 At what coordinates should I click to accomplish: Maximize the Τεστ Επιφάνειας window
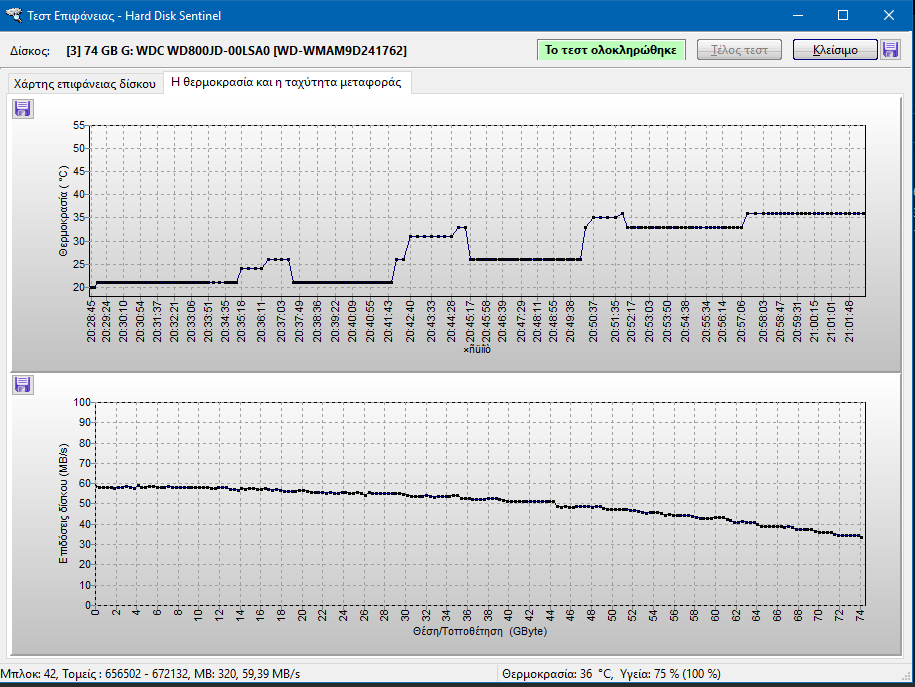[x=843, y=15]
